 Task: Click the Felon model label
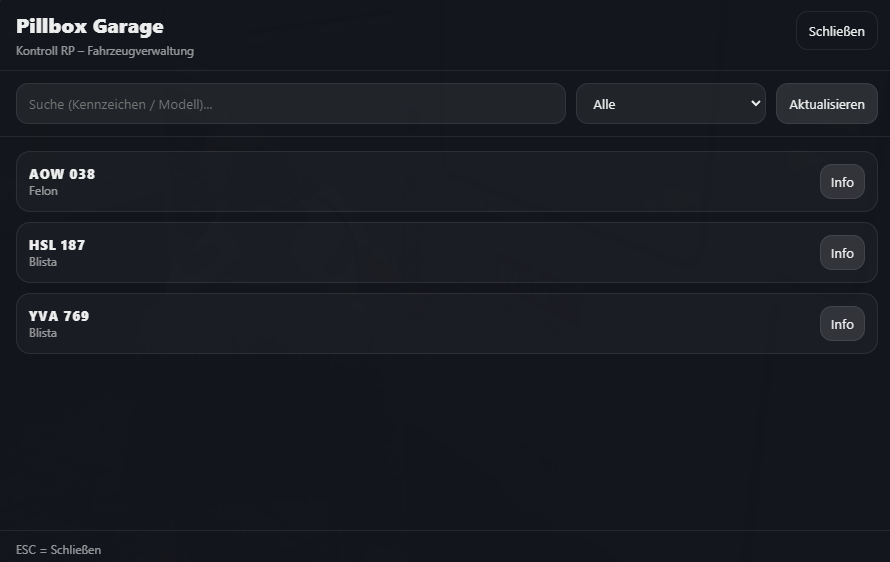pos(44,191)
